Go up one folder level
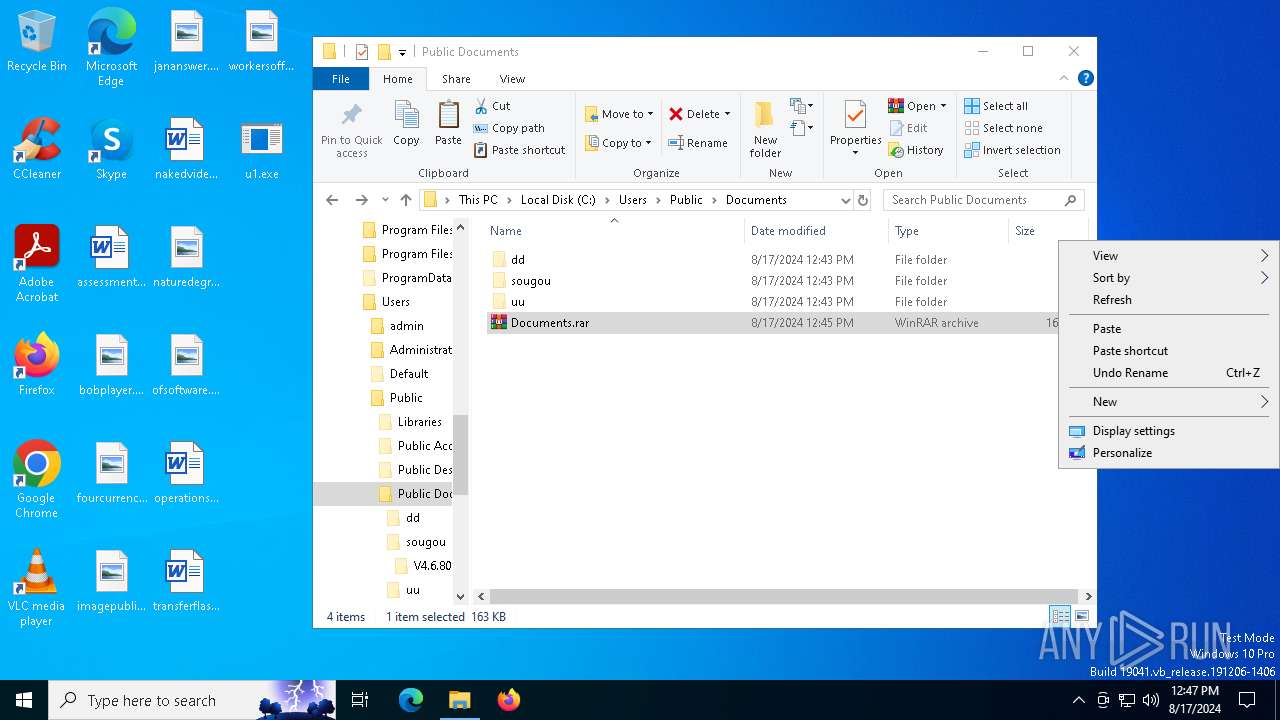1280x720 pixels. (x=406, y=200)
